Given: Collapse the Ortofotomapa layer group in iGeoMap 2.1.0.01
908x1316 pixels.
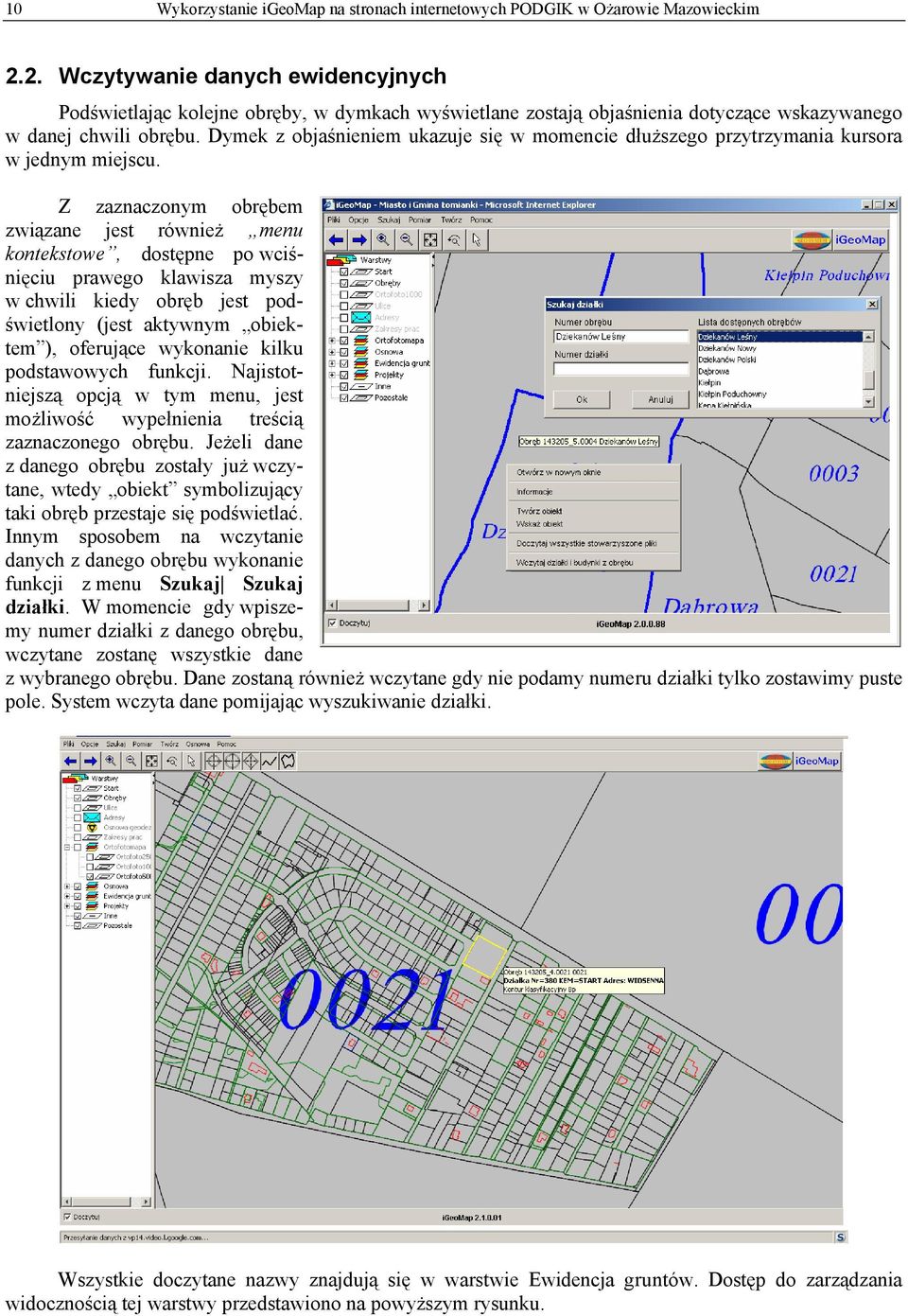Looking at the screenshot, I should (66, 848).
